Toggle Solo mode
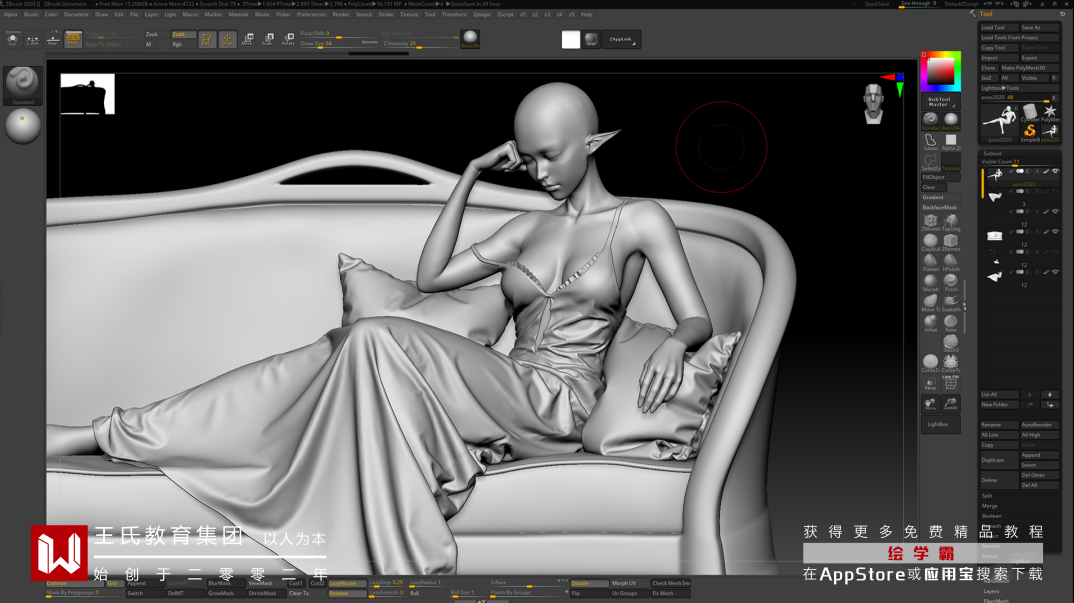Screen dimensions: 1074x603 tap(12, 39)
